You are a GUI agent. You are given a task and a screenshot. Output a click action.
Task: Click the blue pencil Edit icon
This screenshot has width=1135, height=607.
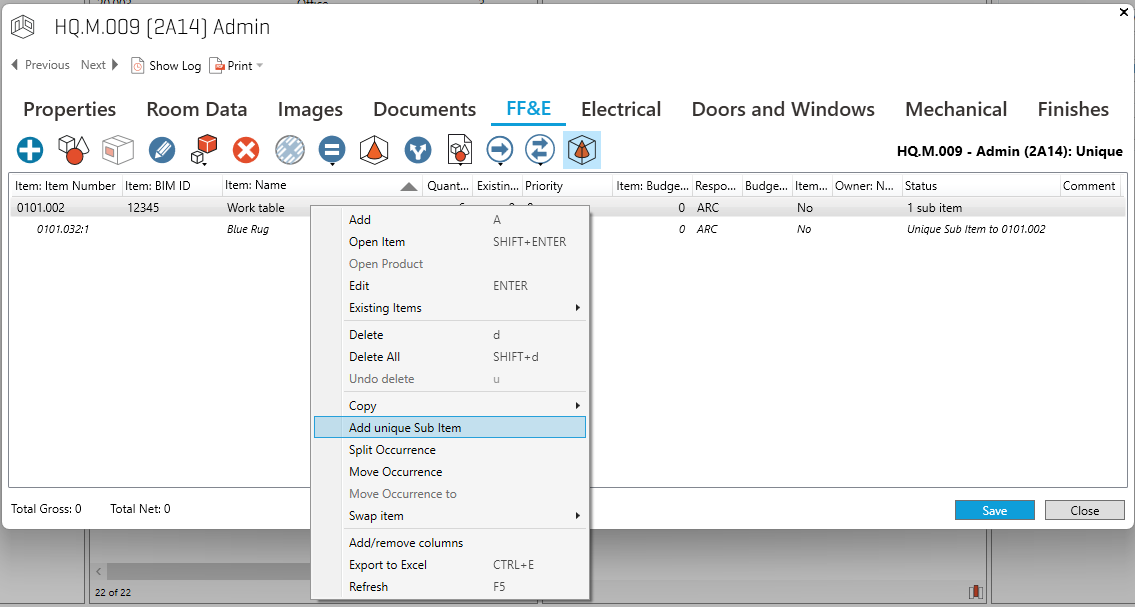161,150
